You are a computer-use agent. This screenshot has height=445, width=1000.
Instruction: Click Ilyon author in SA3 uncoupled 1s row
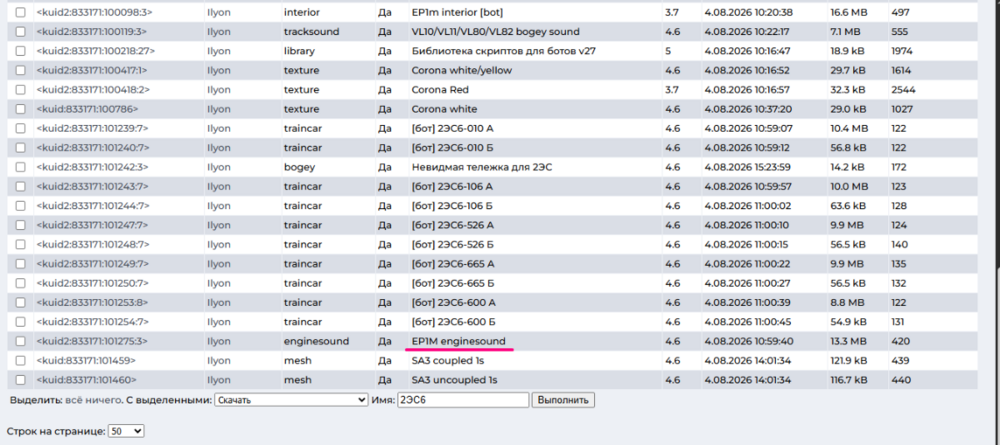[219, 380]
